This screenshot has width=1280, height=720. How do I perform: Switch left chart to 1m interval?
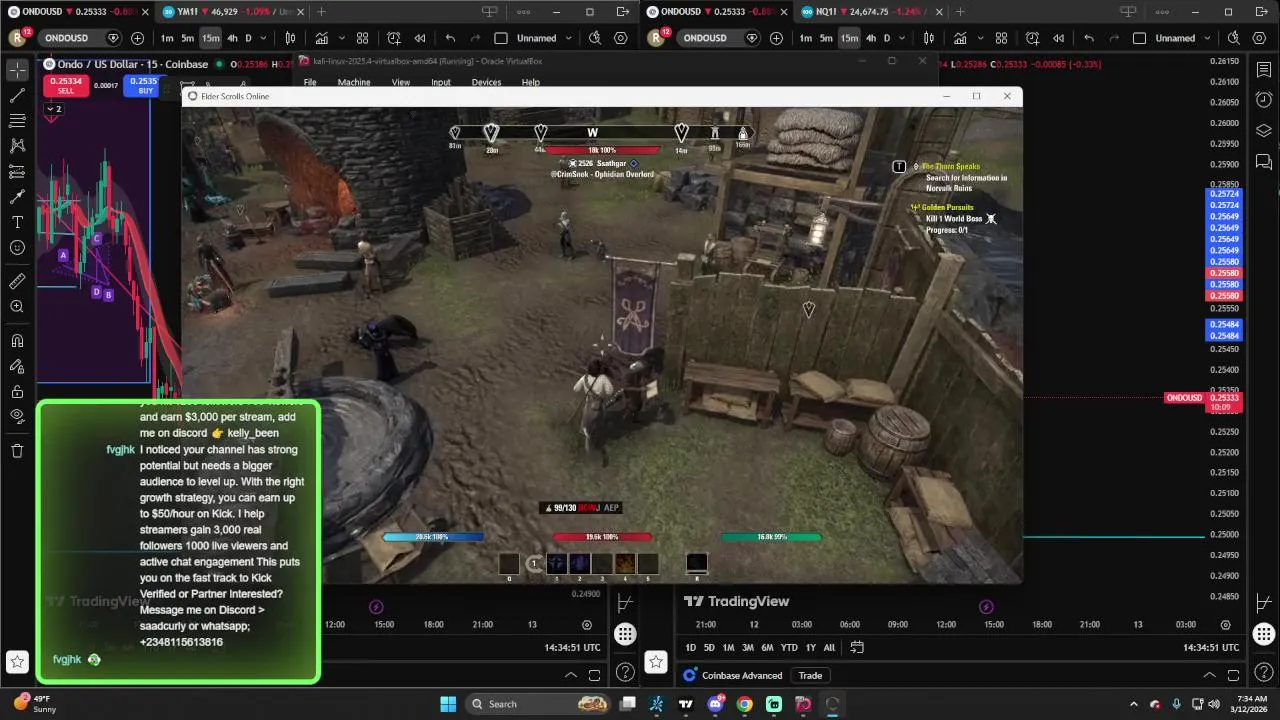pyautogui.click(x=167, y=38)
